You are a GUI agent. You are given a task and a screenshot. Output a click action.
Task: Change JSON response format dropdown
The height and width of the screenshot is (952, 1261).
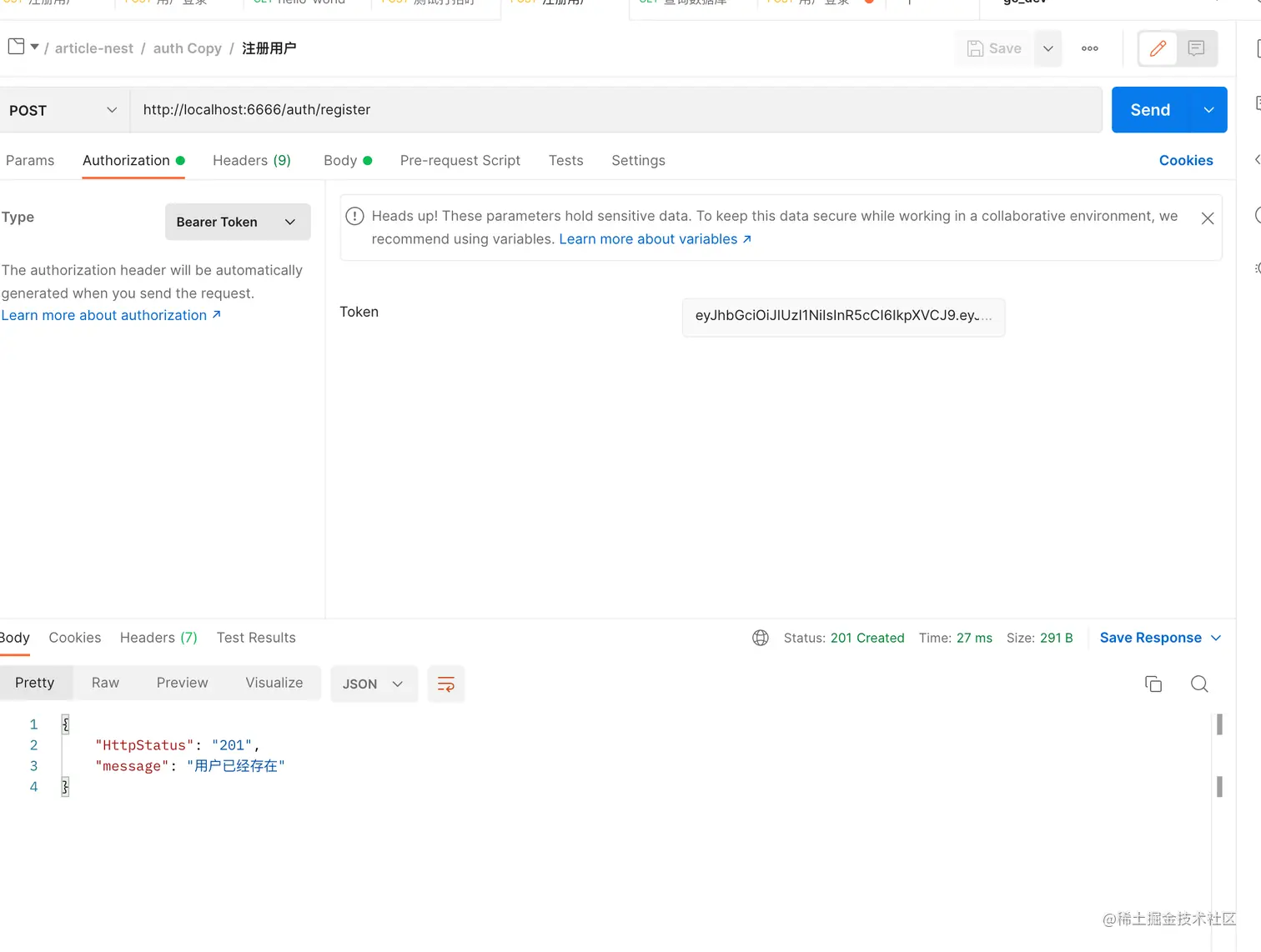click(374, 684)
